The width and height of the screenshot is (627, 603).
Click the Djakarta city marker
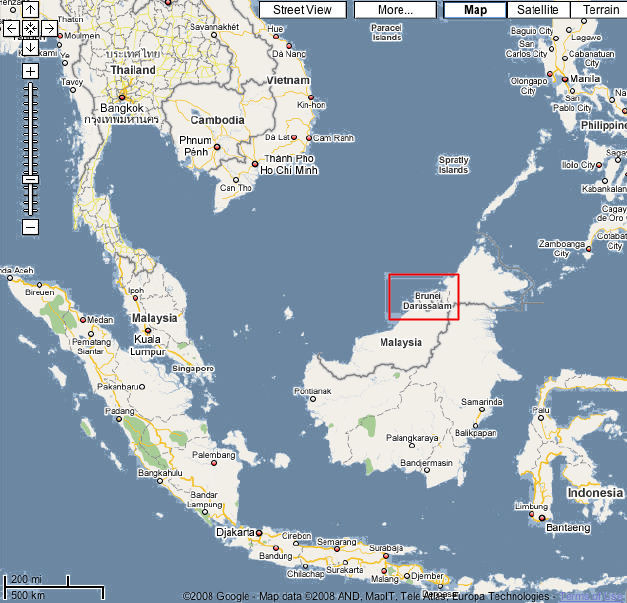tap(258, 532)
